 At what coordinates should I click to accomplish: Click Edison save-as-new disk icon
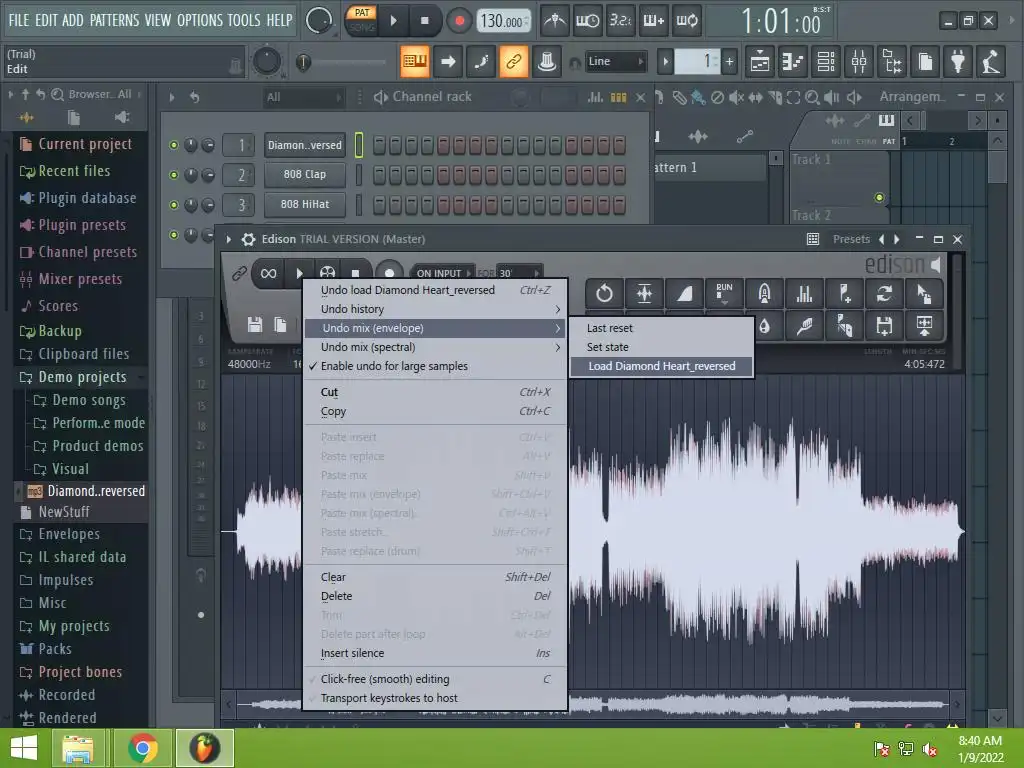[884, 326]
